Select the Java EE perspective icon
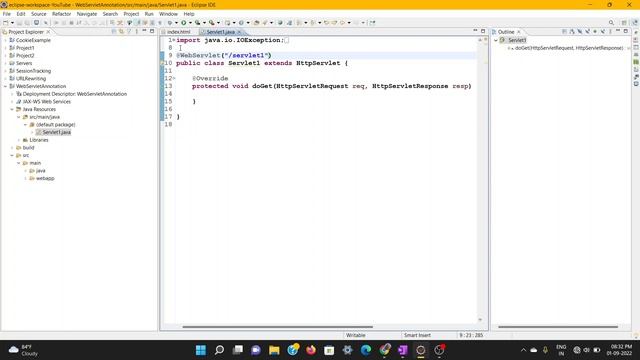The image size is (640, 360). click(635, 23)
